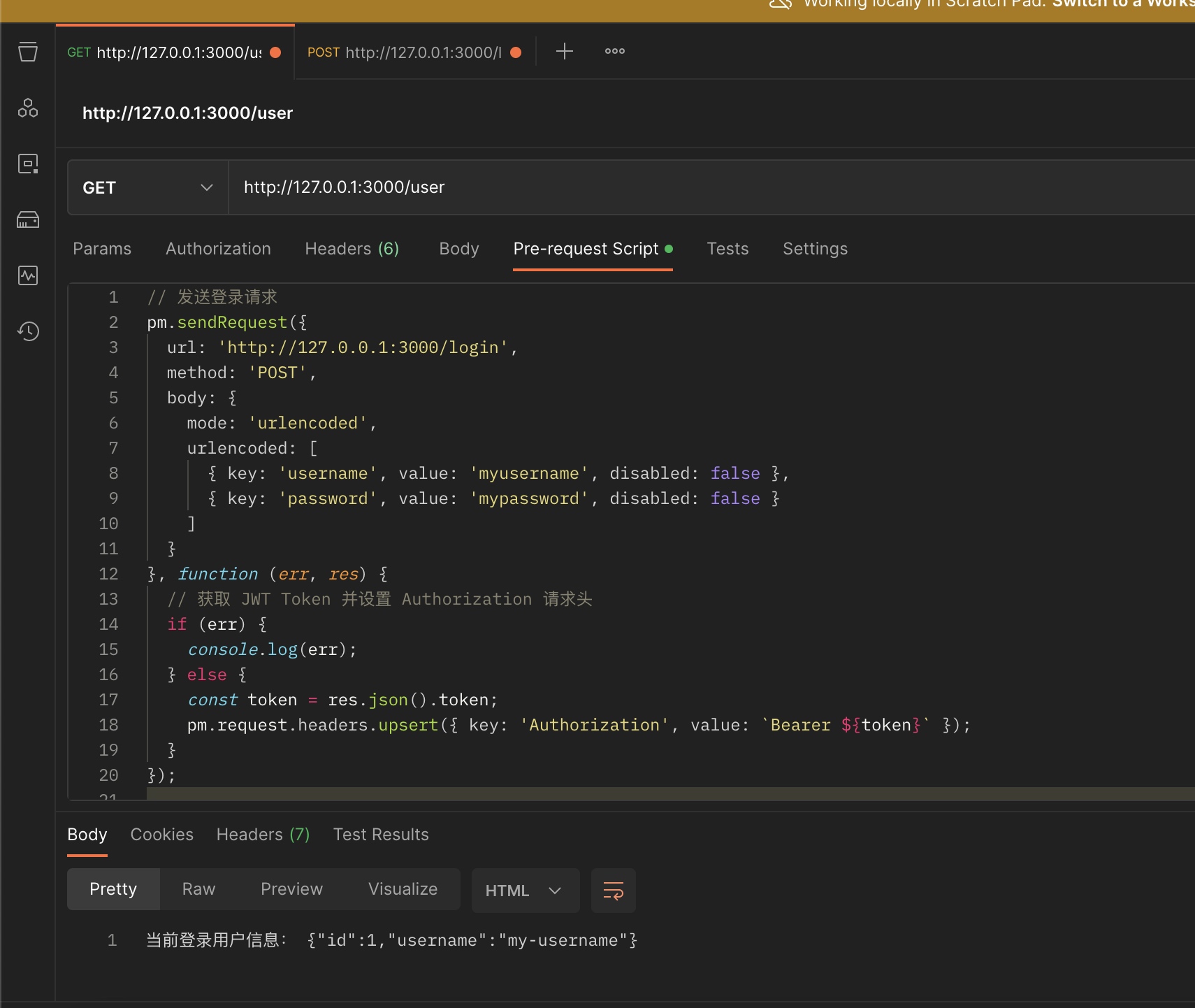Open the Cookies response tab

161,835
